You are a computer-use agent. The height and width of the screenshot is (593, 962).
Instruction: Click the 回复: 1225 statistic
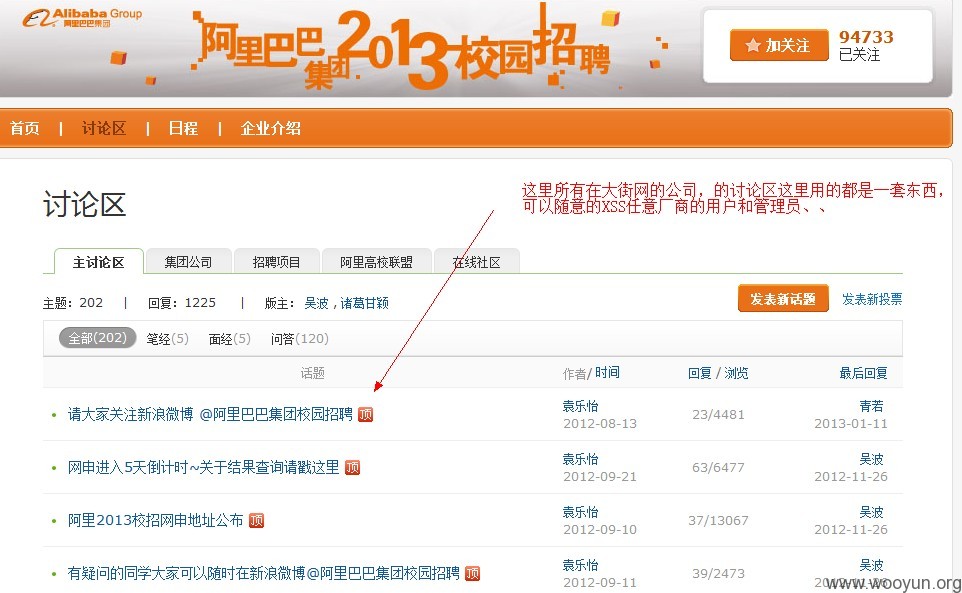point(182,302)
